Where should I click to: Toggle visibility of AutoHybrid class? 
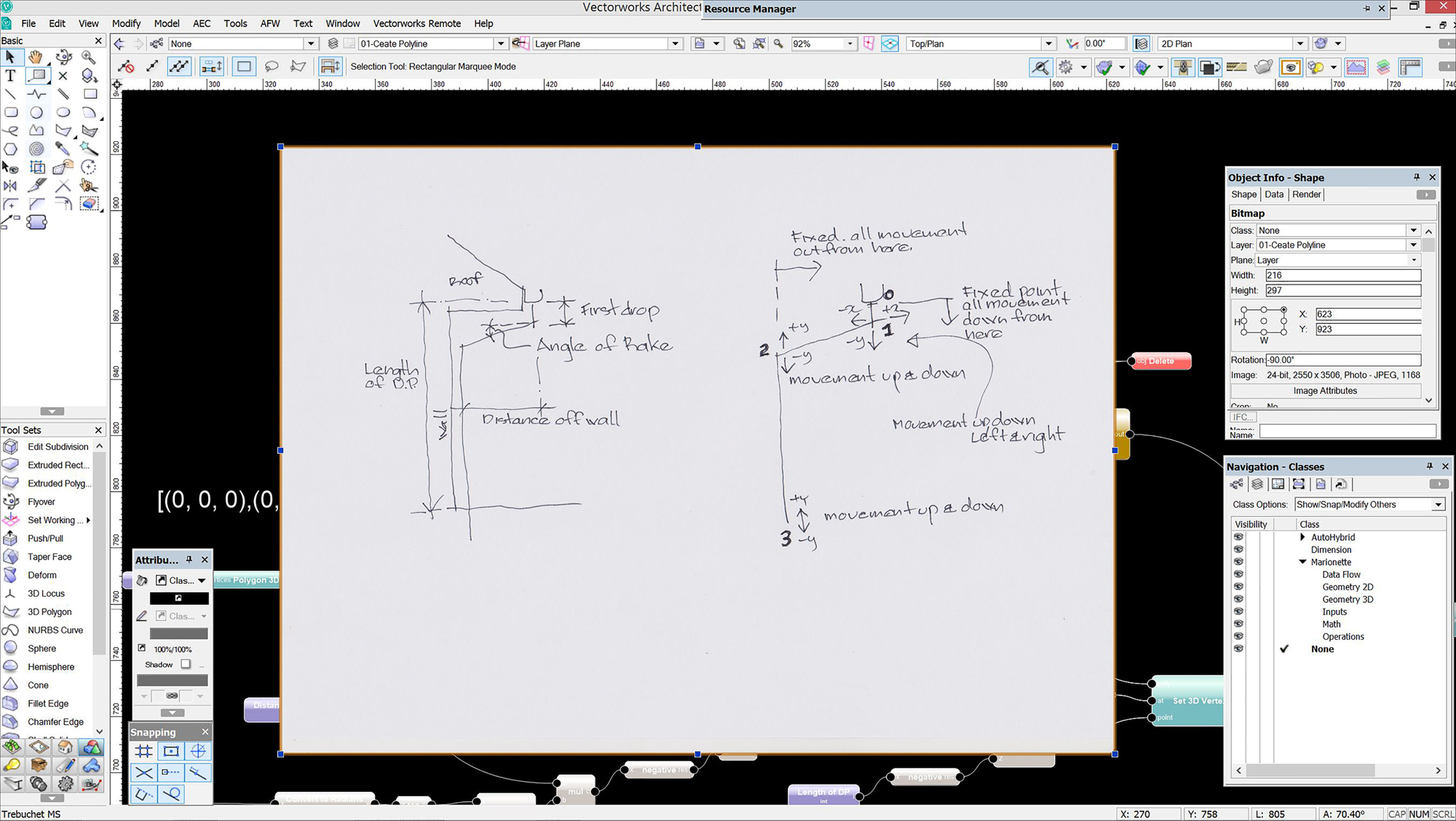(1238, 537)
